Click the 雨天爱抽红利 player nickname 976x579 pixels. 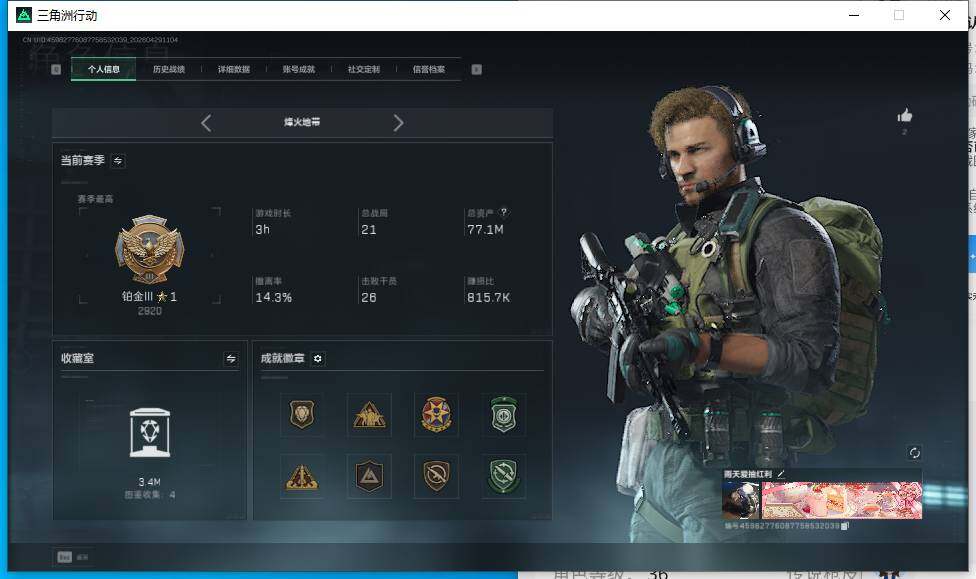tap(748, 474)
